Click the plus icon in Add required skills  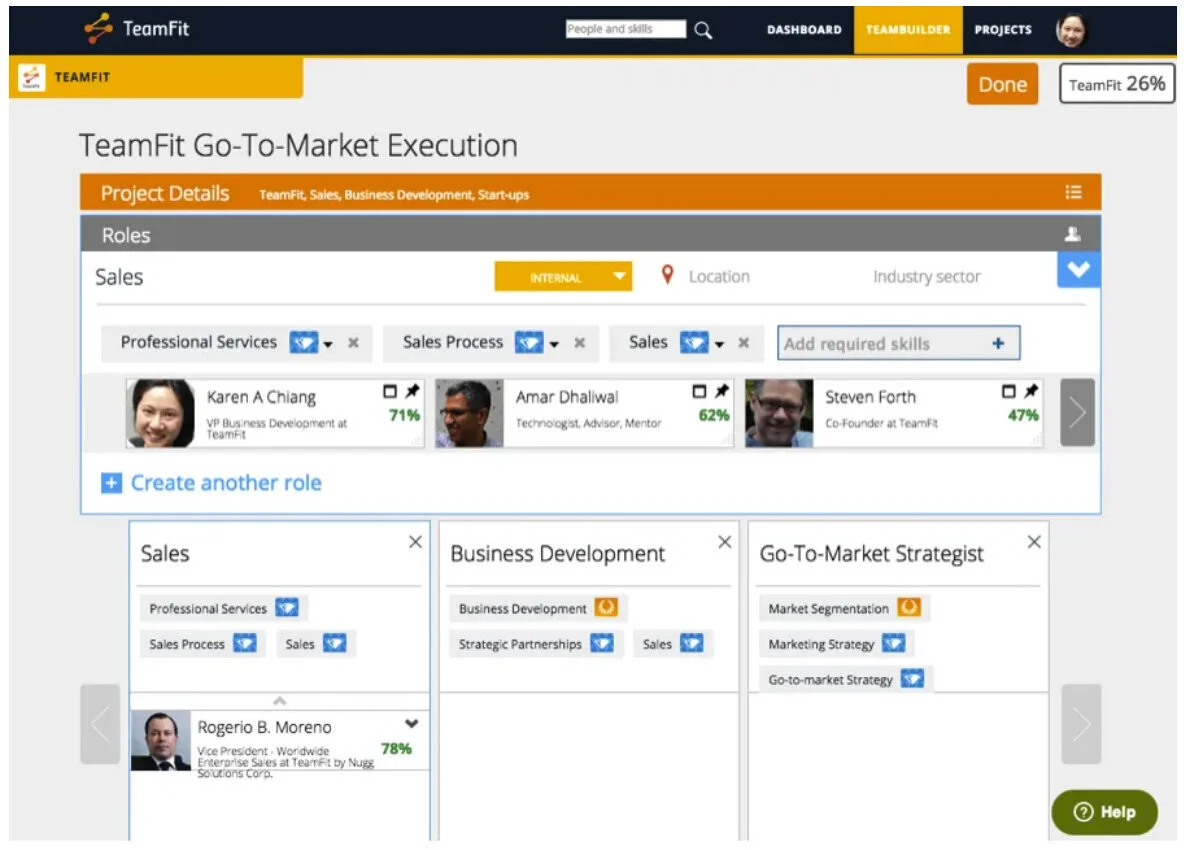pyautogui.click(x=998, y=343)
